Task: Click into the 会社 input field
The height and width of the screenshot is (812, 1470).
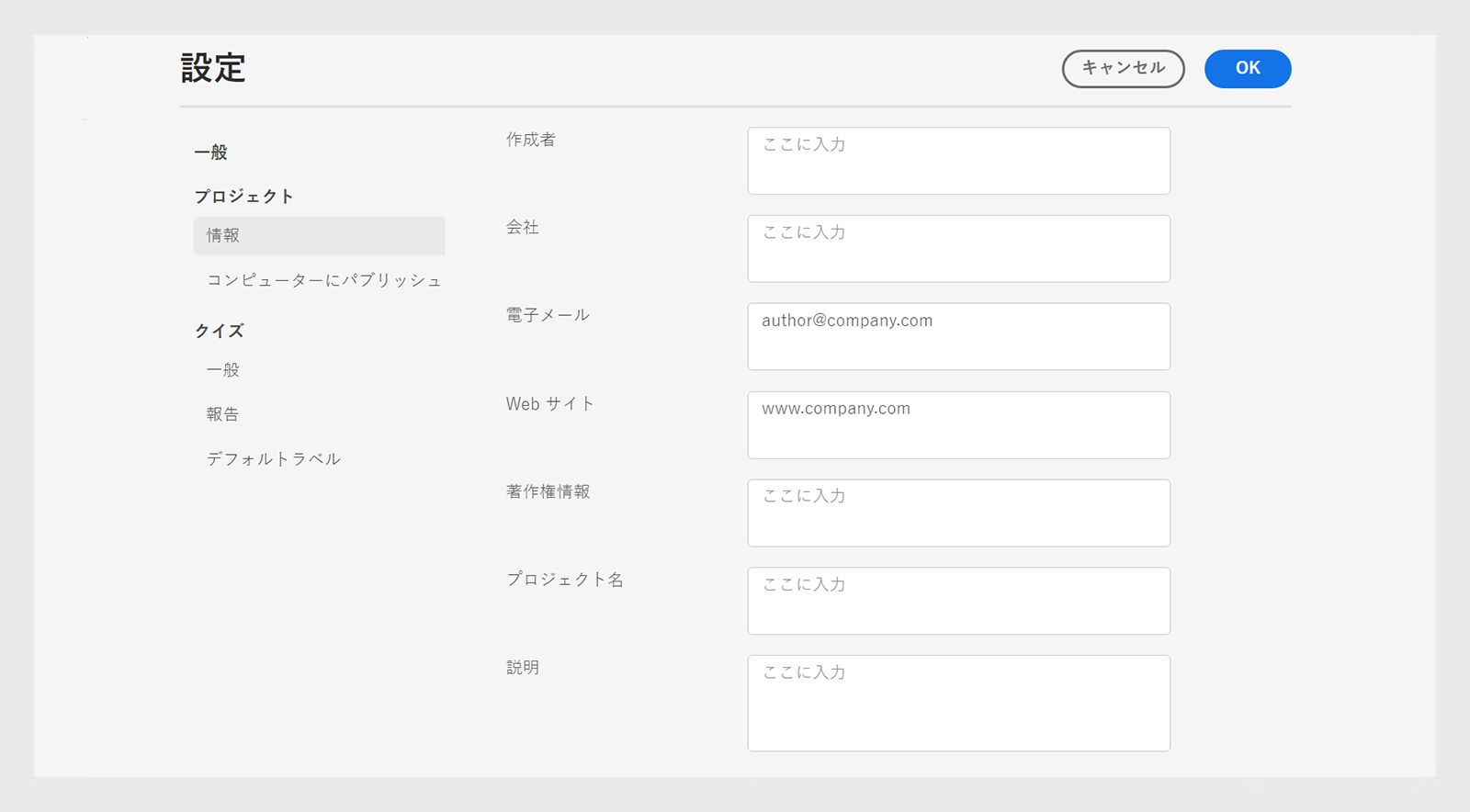Action: pyautogui.click(x=958, y=249)
